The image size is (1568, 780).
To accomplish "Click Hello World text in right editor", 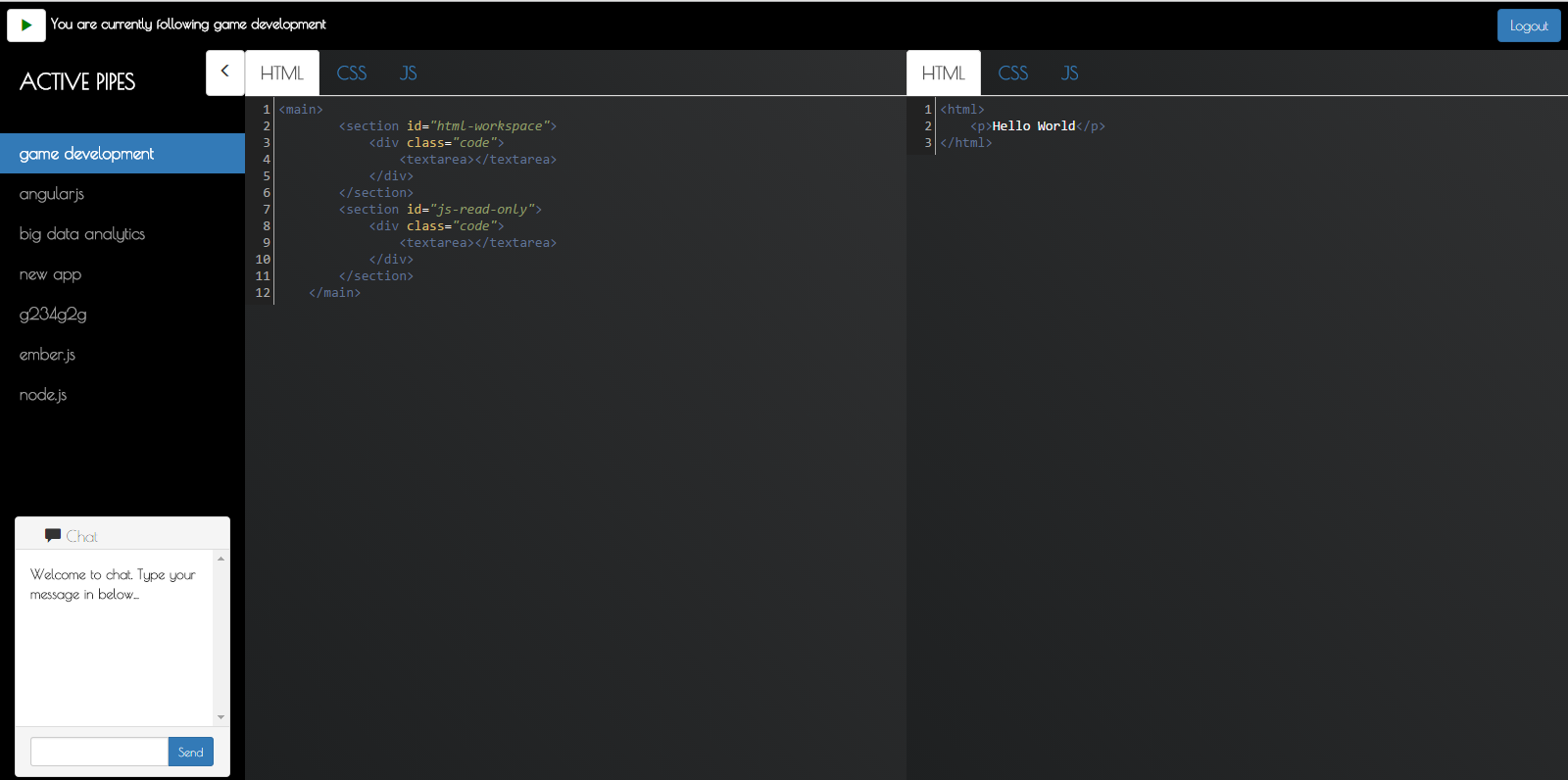I will coord(1034,126).
